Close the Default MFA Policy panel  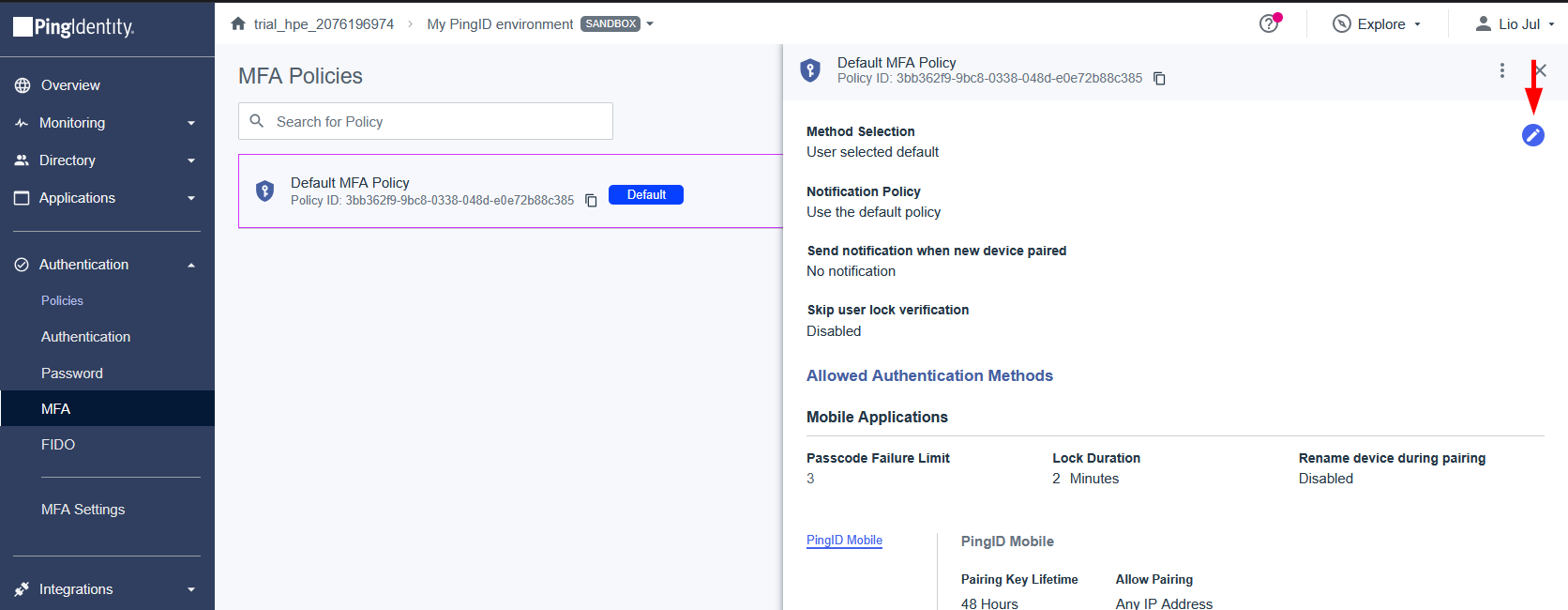pos(1540,70)
